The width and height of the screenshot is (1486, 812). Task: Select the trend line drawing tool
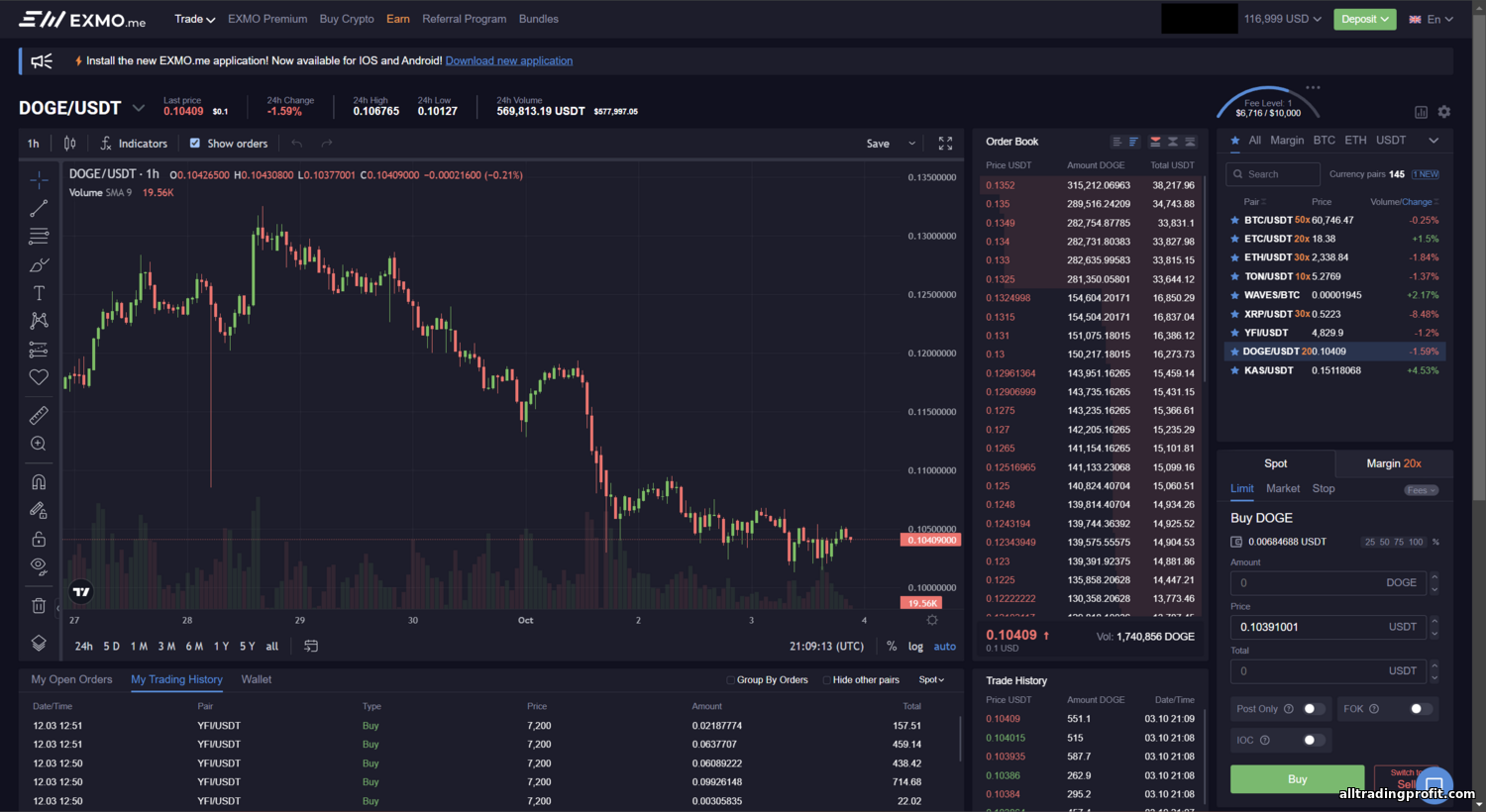(39, 208)
